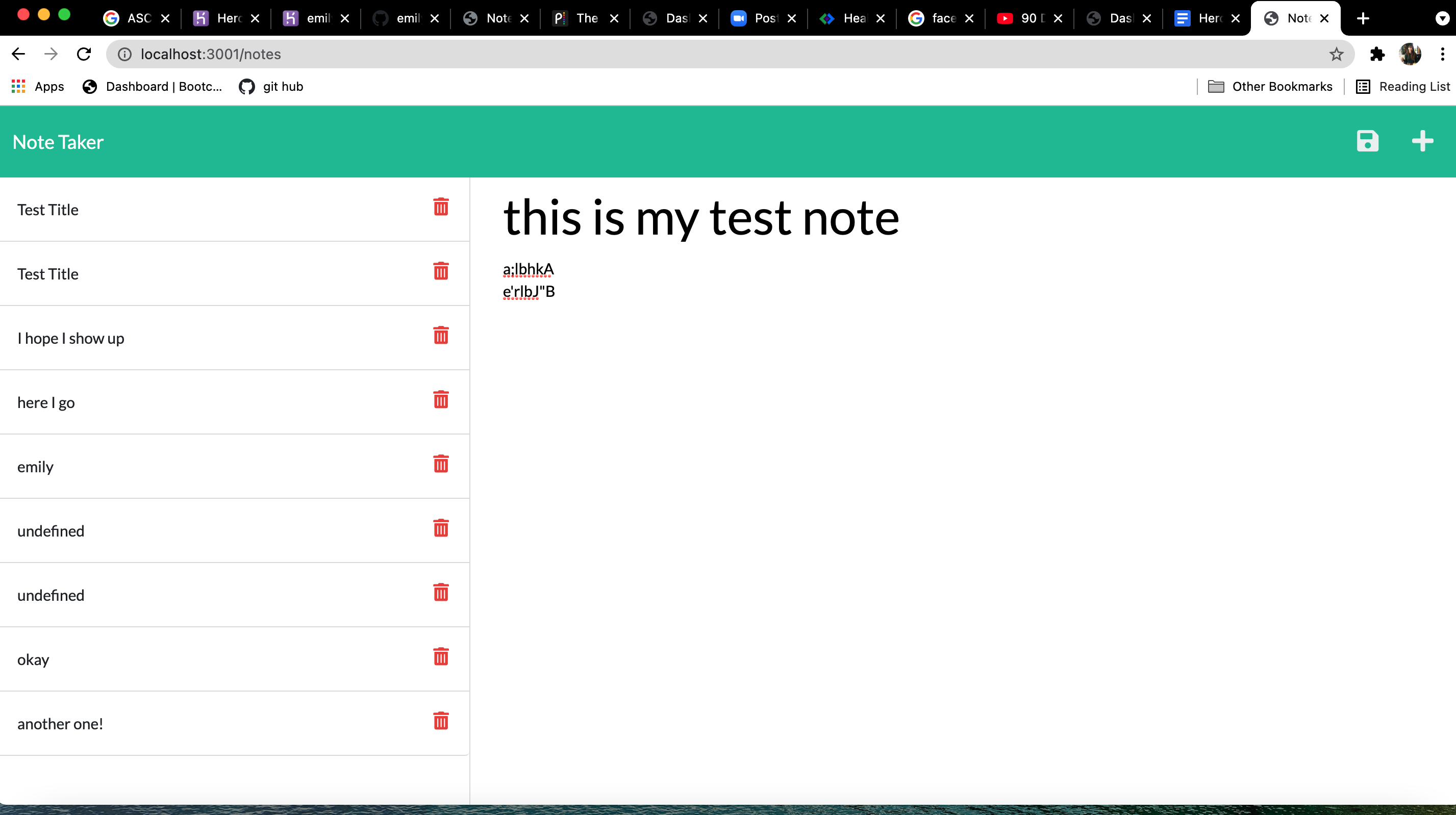Delete the 'I hope I show up' note
This screenshot has height=815, width=1456.
440,336
